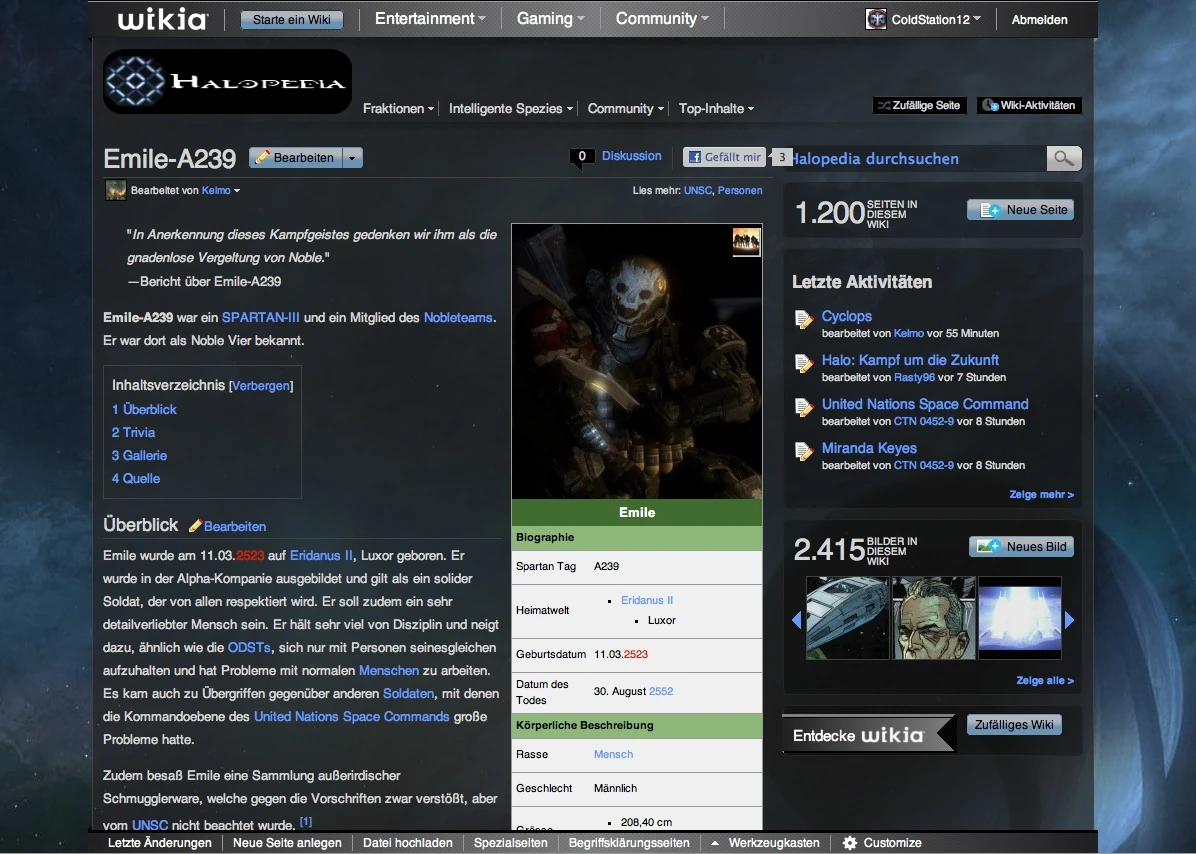Click Datei hochladen in bottom toolbar
1196x854 pixels.
click(x=407, y=843)
